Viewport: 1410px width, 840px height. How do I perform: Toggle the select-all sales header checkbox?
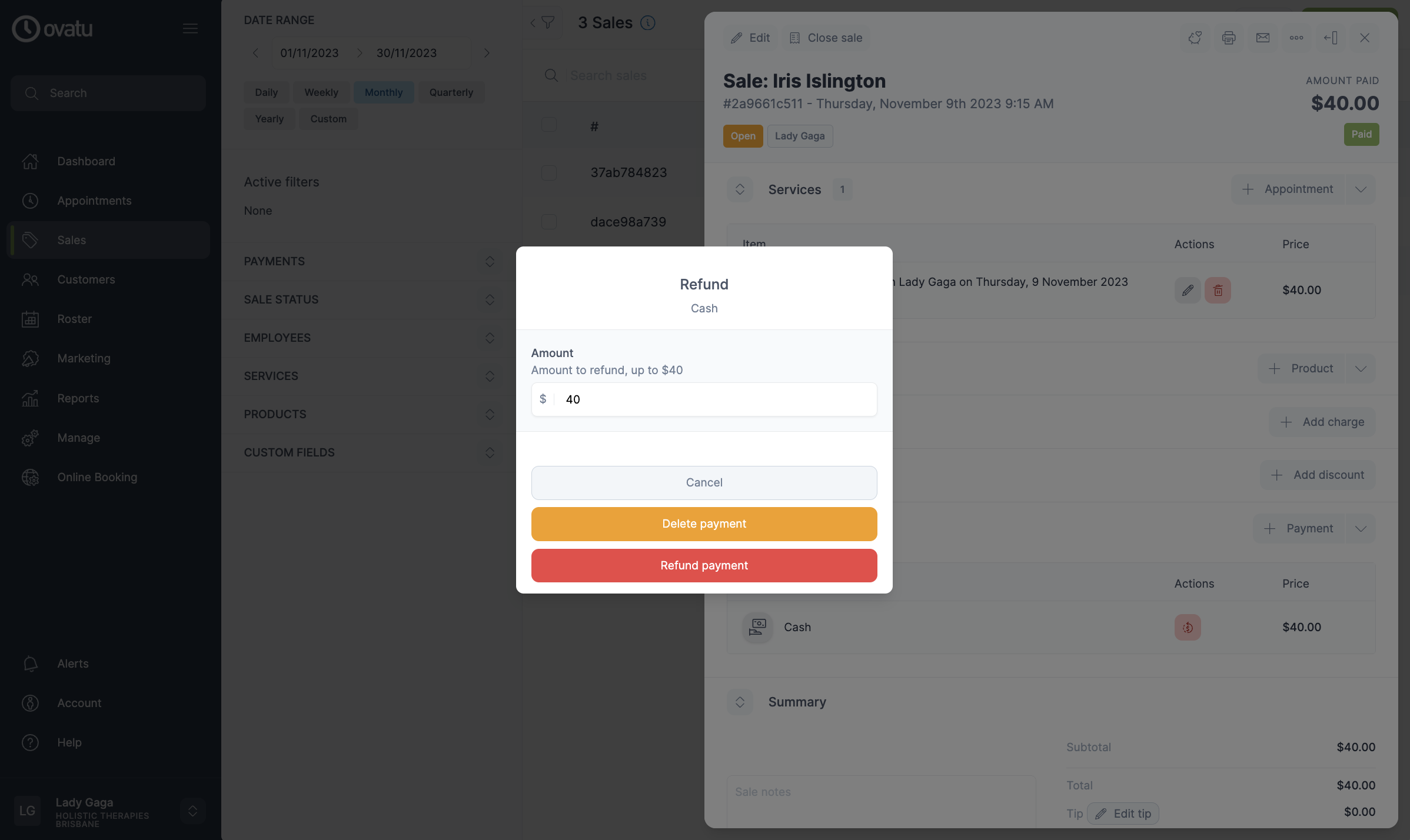pyautogui.click(x=549, y=125)
